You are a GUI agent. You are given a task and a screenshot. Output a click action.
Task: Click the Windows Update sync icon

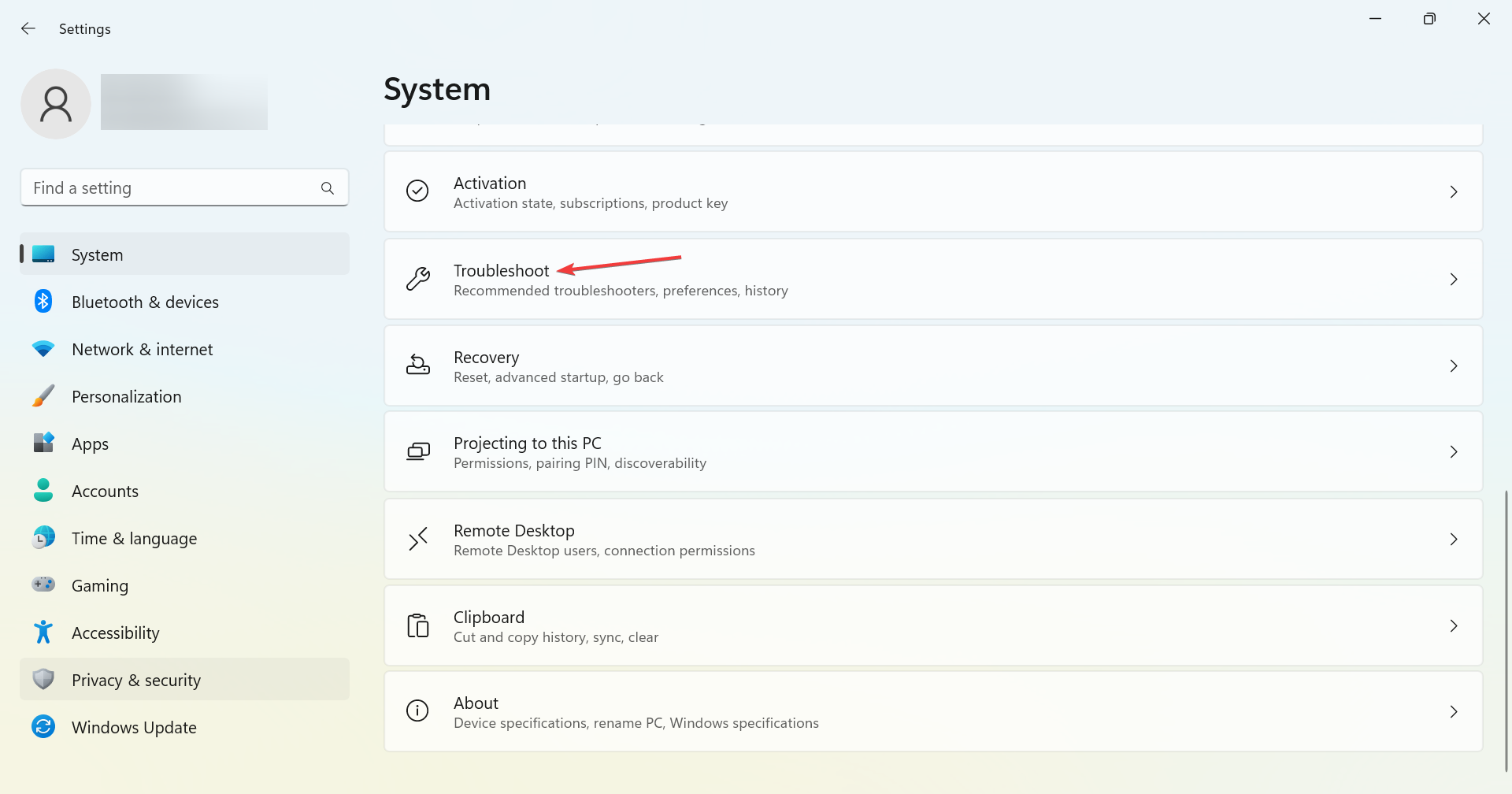(43, 727)
